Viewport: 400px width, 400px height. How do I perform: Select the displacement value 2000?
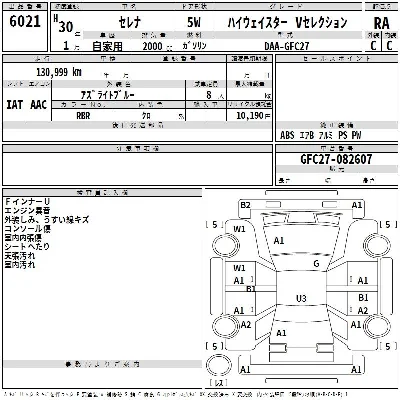point(152,46)
